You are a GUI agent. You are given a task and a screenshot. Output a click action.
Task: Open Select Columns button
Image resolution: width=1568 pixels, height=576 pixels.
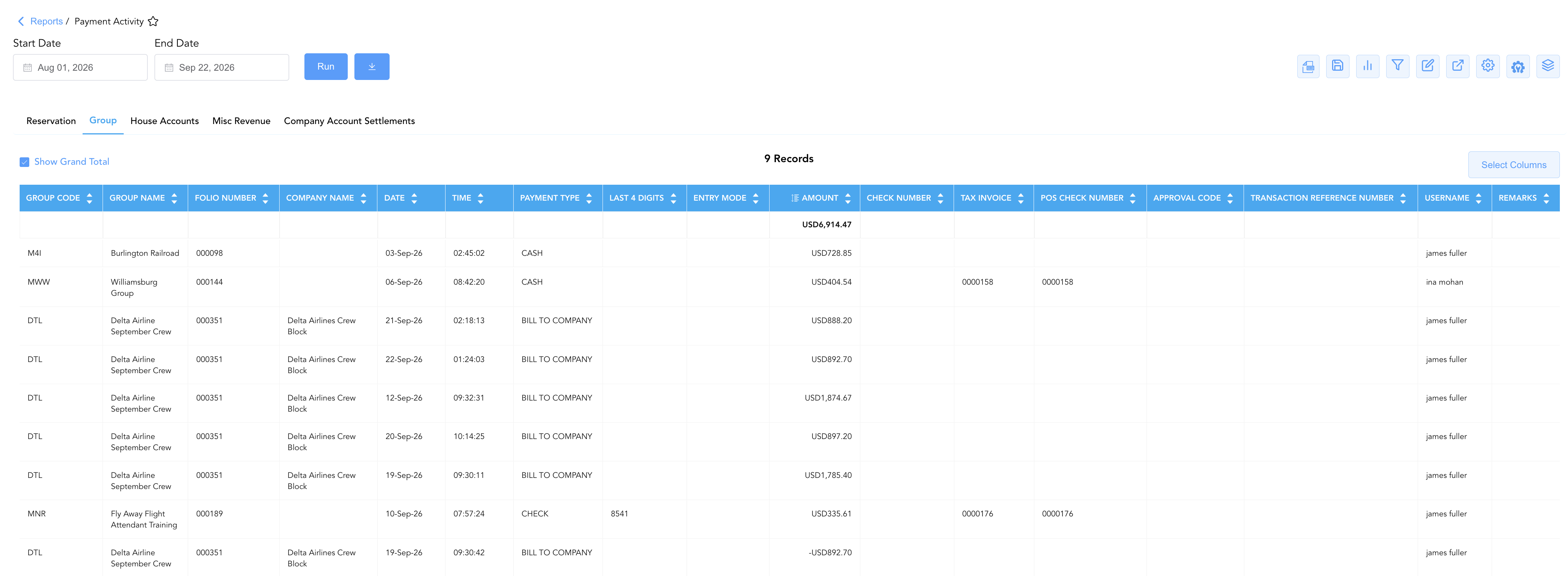click(x=1514, y=165)
